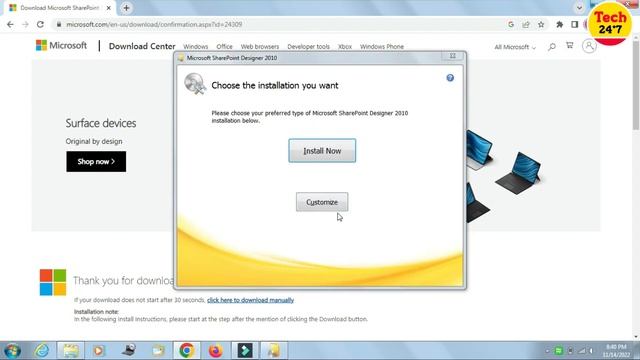The width and height of the screenshot is (640, 360).
Task: Open the taskbar clock and date
Action: click(616, 351)
